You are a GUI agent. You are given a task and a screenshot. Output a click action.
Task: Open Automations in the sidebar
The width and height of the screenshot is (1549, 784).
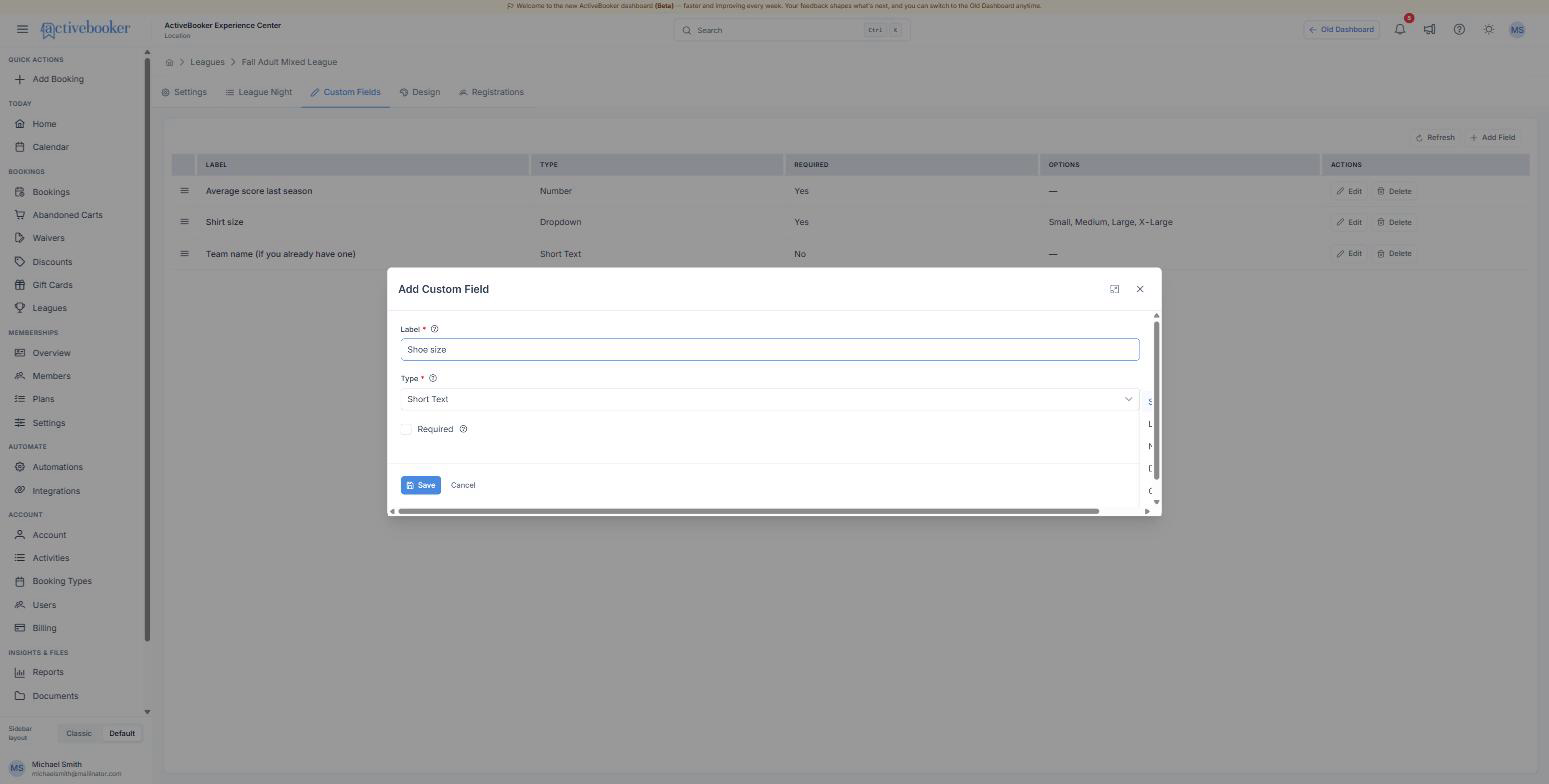click(57, 467)
